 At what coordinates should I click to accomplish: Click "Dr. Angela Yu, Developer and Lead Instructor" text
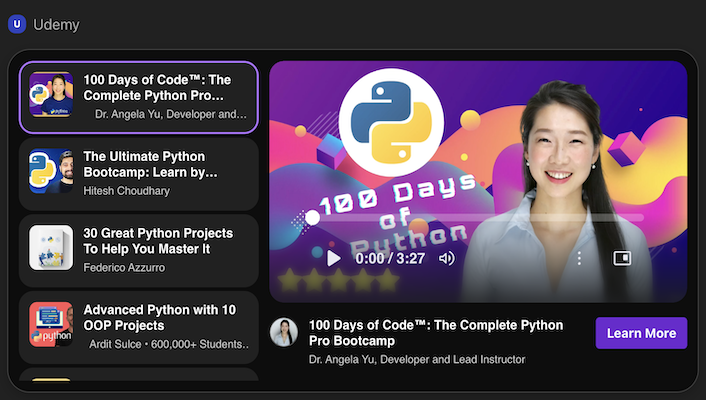pyautogui.click(x=417, y=359)
